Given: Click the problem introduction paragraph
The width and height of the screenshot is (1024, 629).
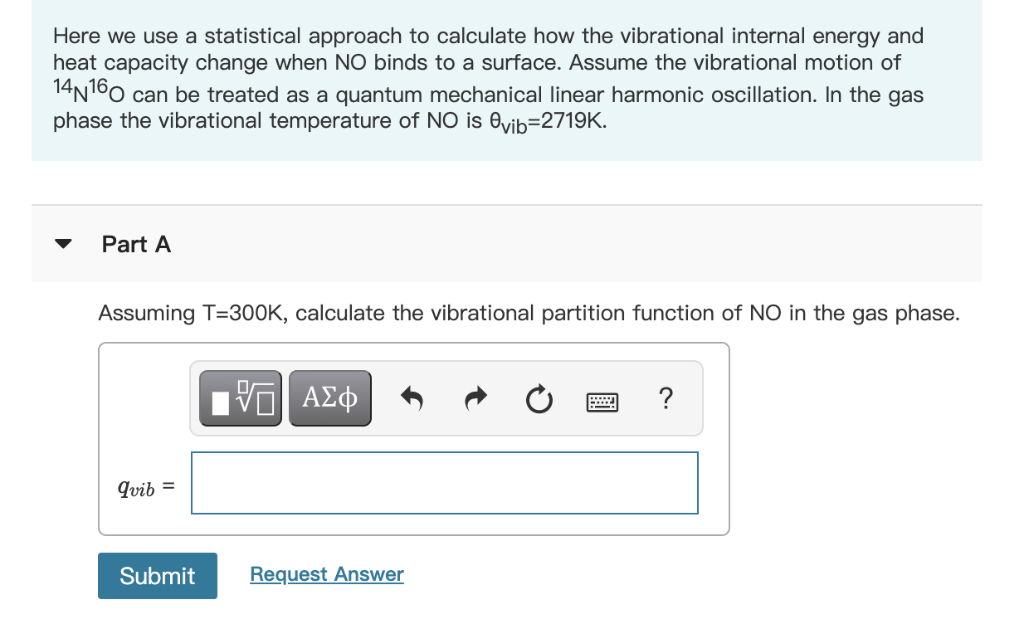Looking at the screenshot, I should pos(488,78).
